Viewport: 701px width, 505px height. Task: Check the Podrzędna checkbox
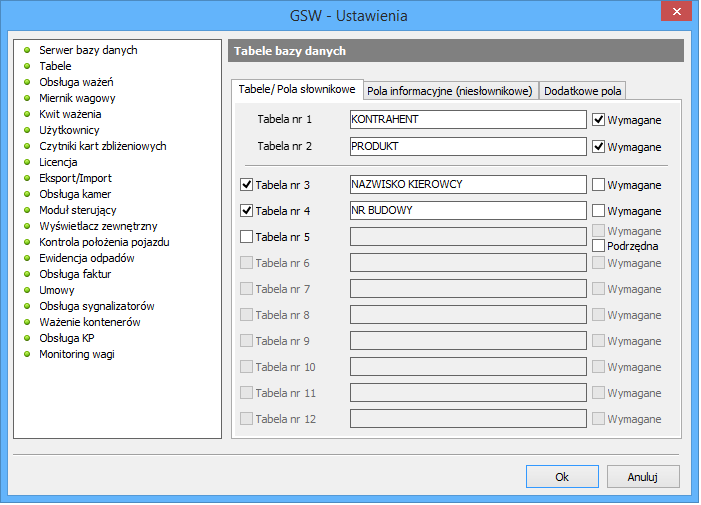coord(599,245)
